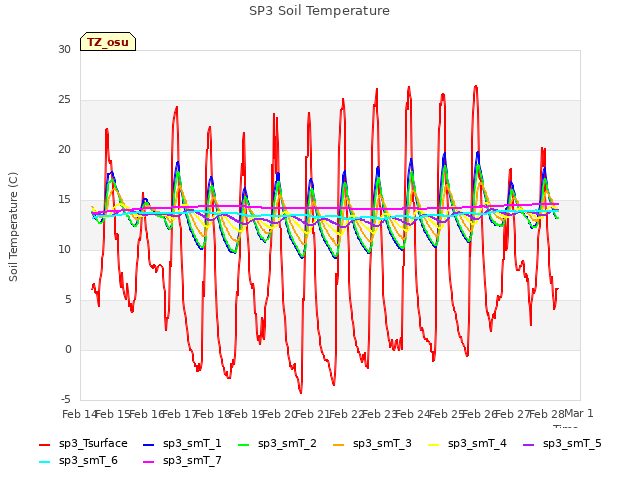The width and height of the screenshot is (640, 480).
Task: Toggle sp3_smT_1 legend entry
Action: pyautogui.click(x=182, y=444)
